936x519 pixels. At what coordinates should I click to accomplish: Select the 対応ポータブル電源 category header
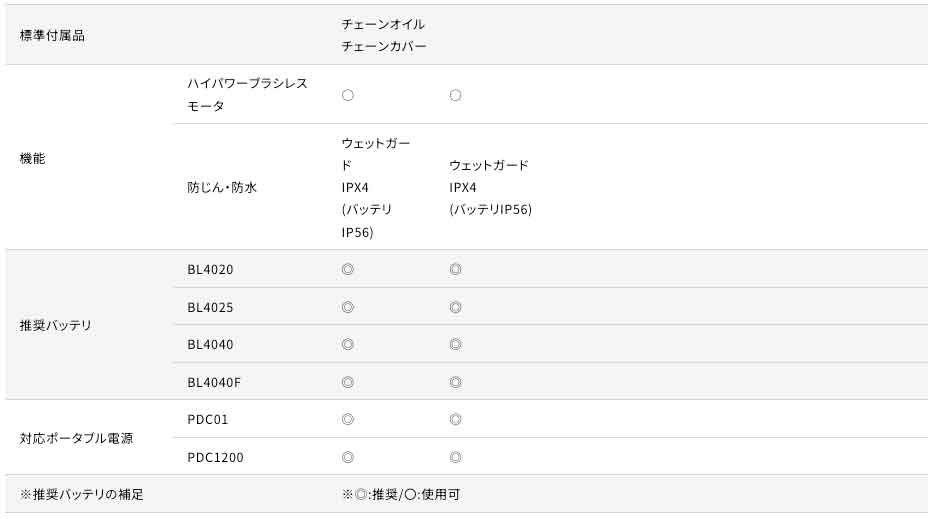pos(76,438)
